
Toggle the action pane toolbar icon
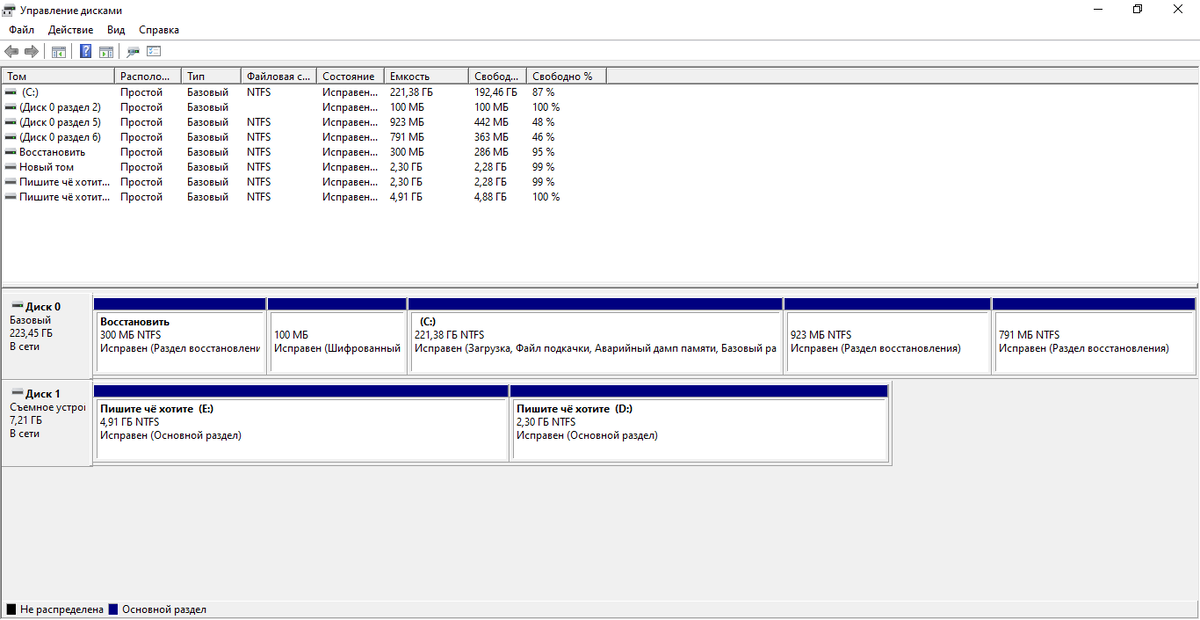106,51
